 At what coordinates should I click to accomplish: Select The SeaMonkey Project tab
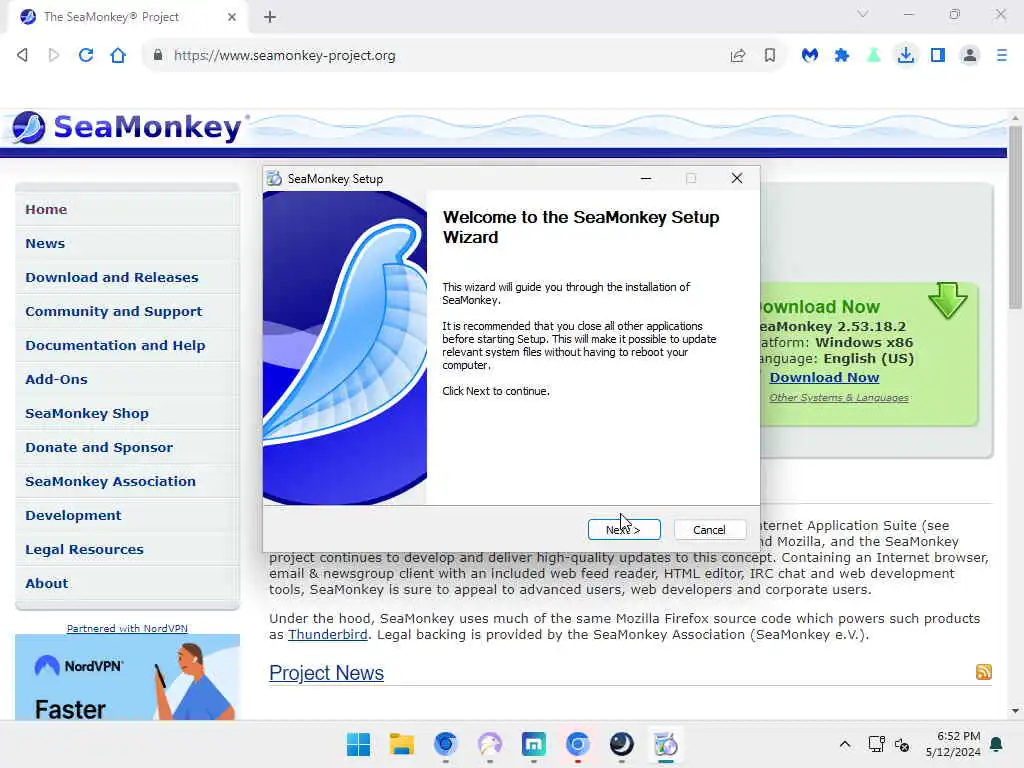pos(127,17)
